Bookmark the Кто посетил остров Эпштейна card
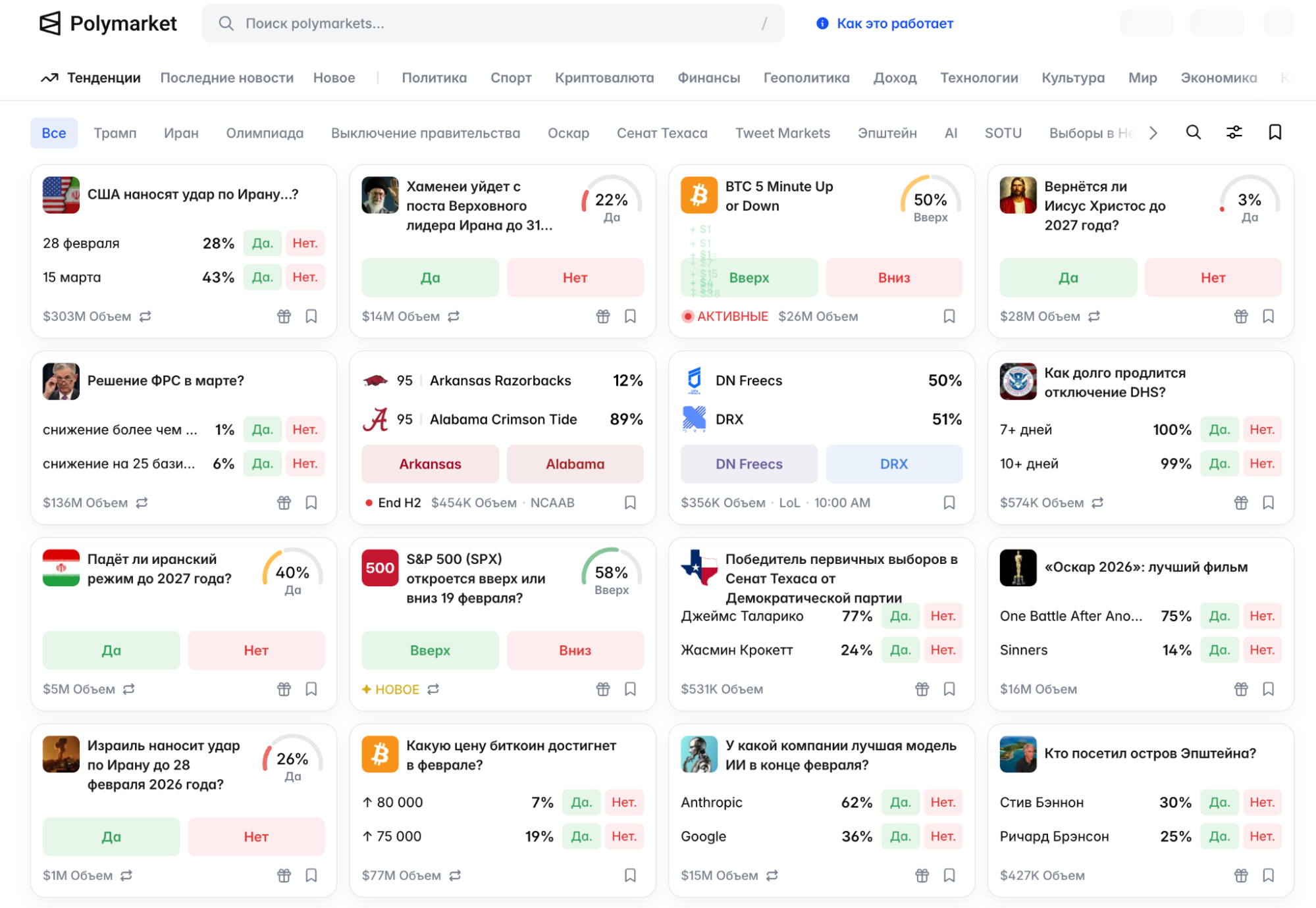 (1268, 875)
